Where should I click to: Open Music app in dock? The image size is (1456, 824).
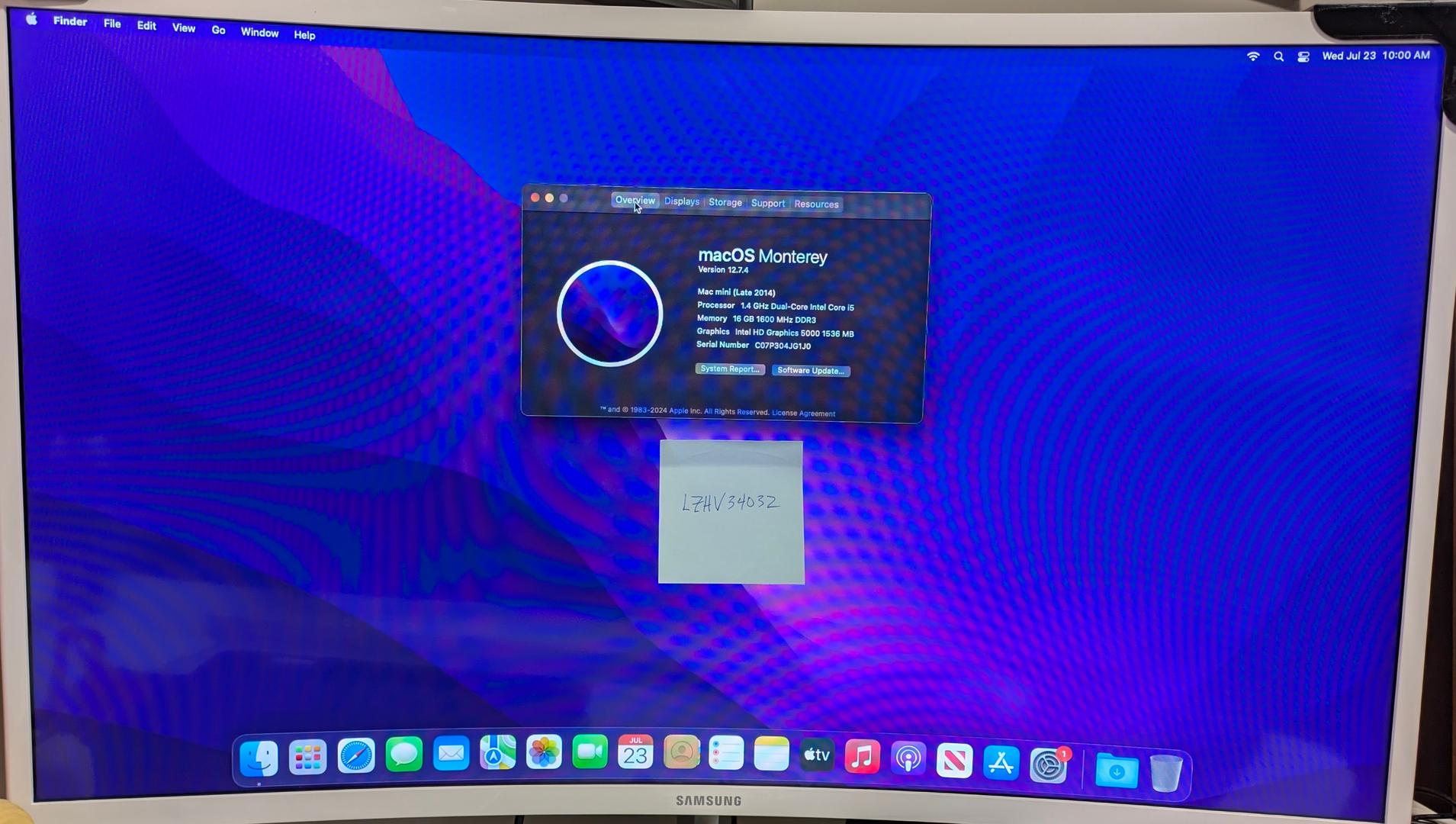coord(862,757)
